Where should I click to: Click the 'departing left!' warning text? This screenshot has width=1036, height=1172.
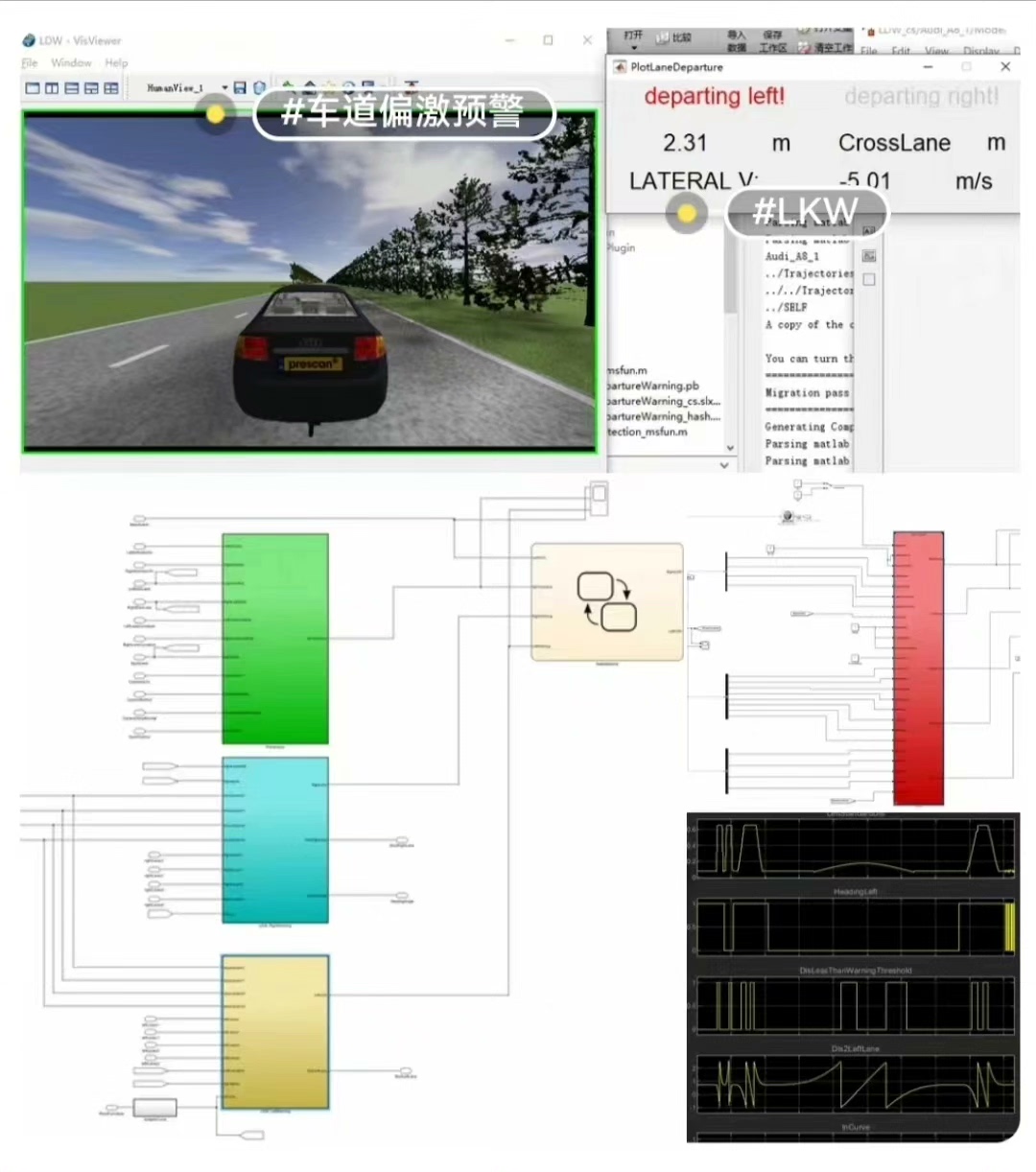point(714,97)
